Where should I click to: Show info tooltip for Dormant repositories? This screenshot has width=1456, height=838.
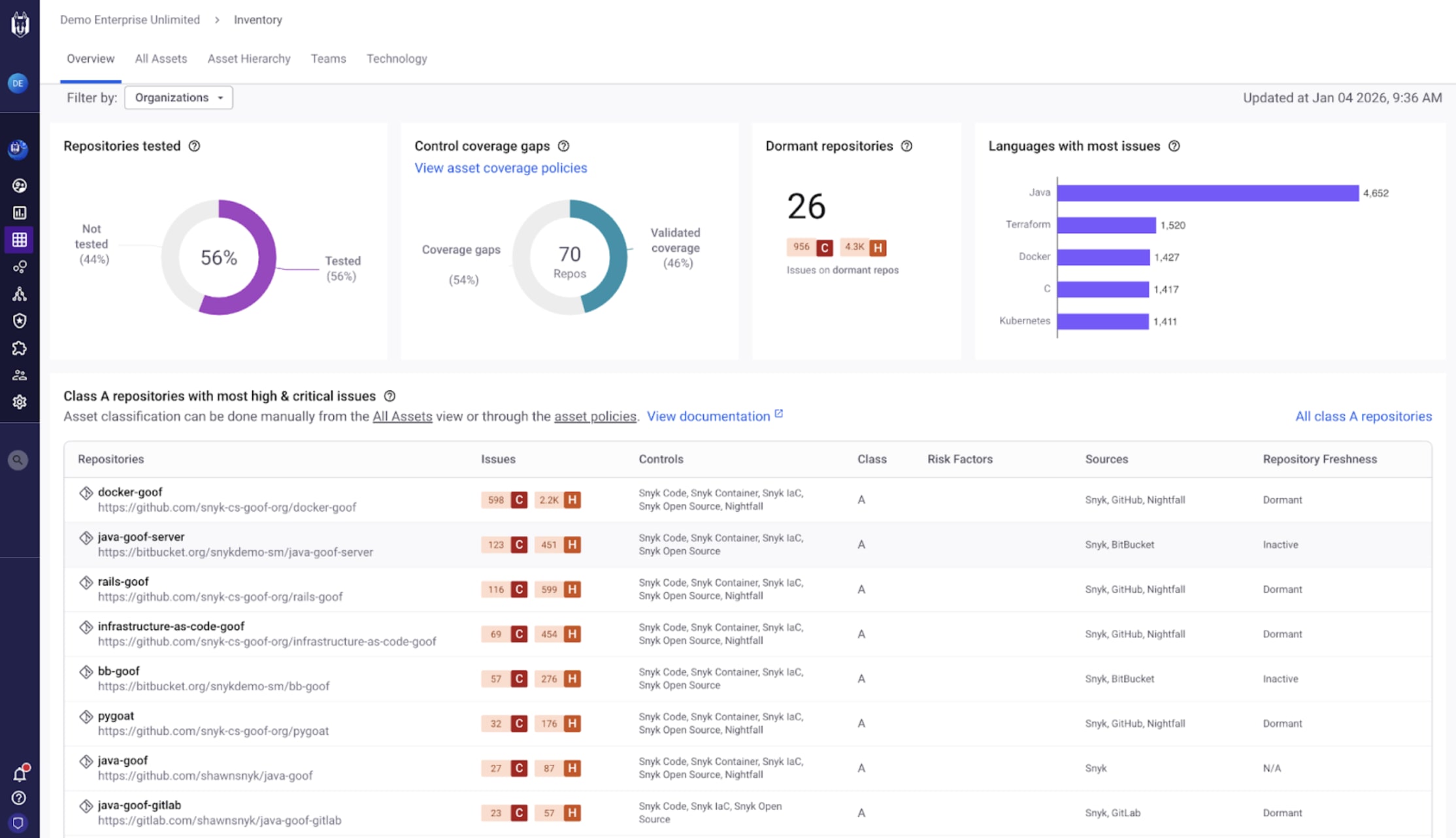906,146
